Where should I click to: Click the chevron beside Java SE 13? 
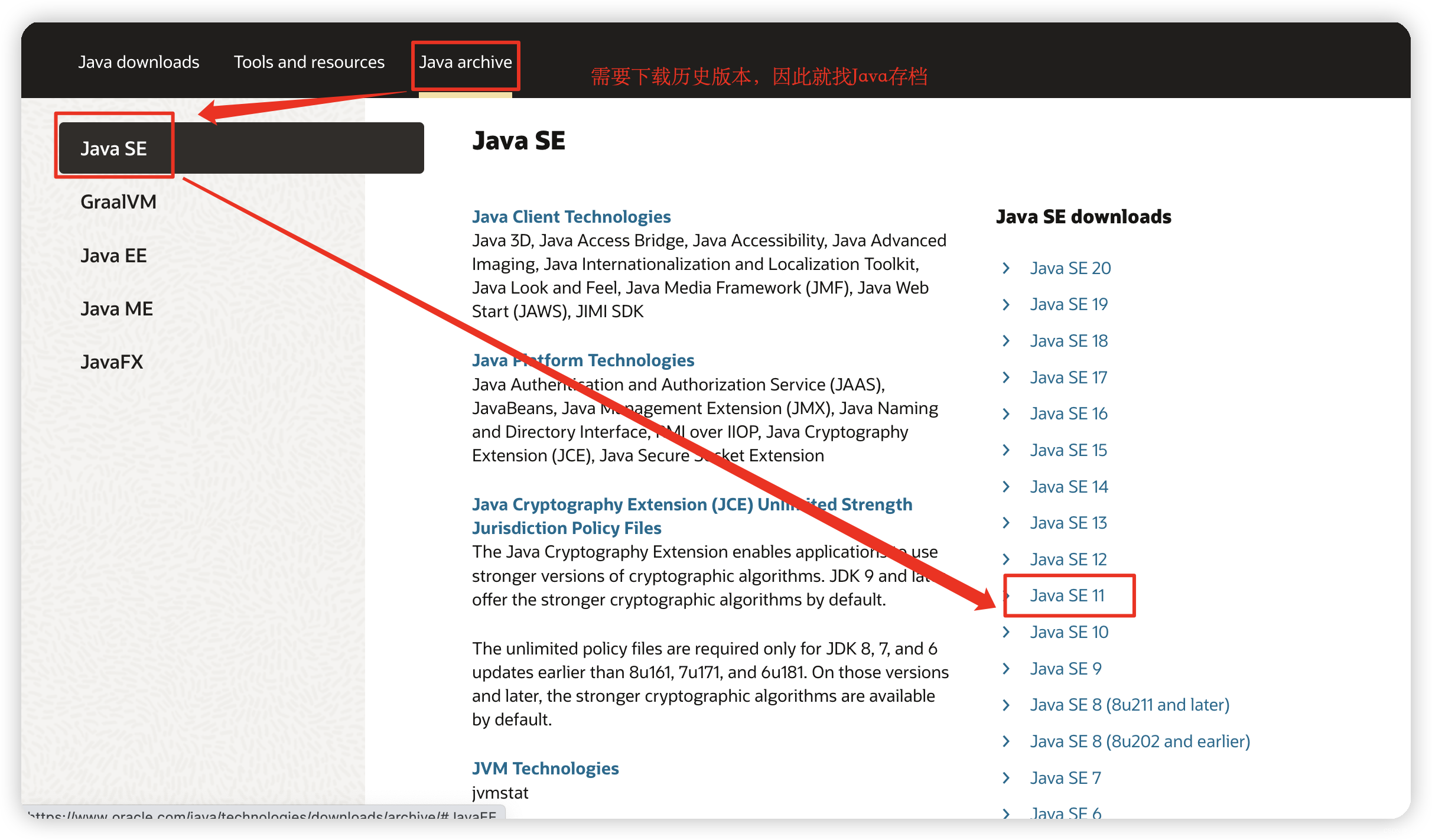coord(1006,523)
